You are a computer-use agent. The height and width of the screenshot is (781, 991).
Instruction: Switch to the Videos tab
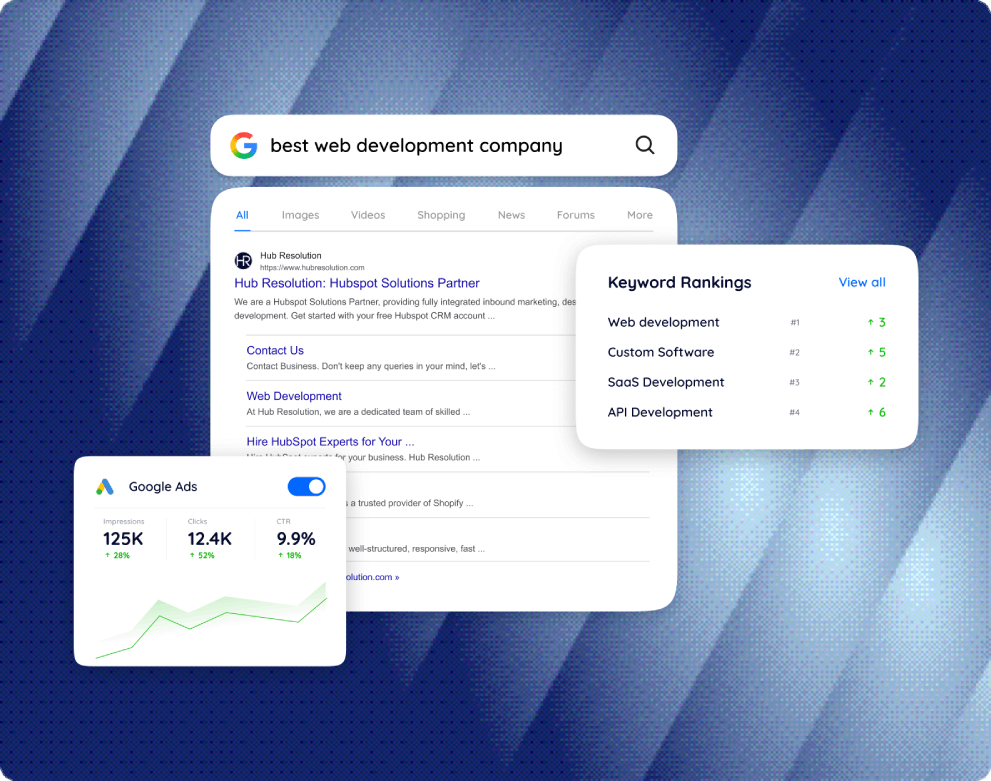coord(368,215)
